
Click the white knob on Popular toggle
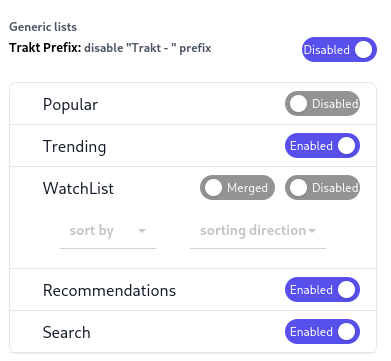(x=298, y=104)
